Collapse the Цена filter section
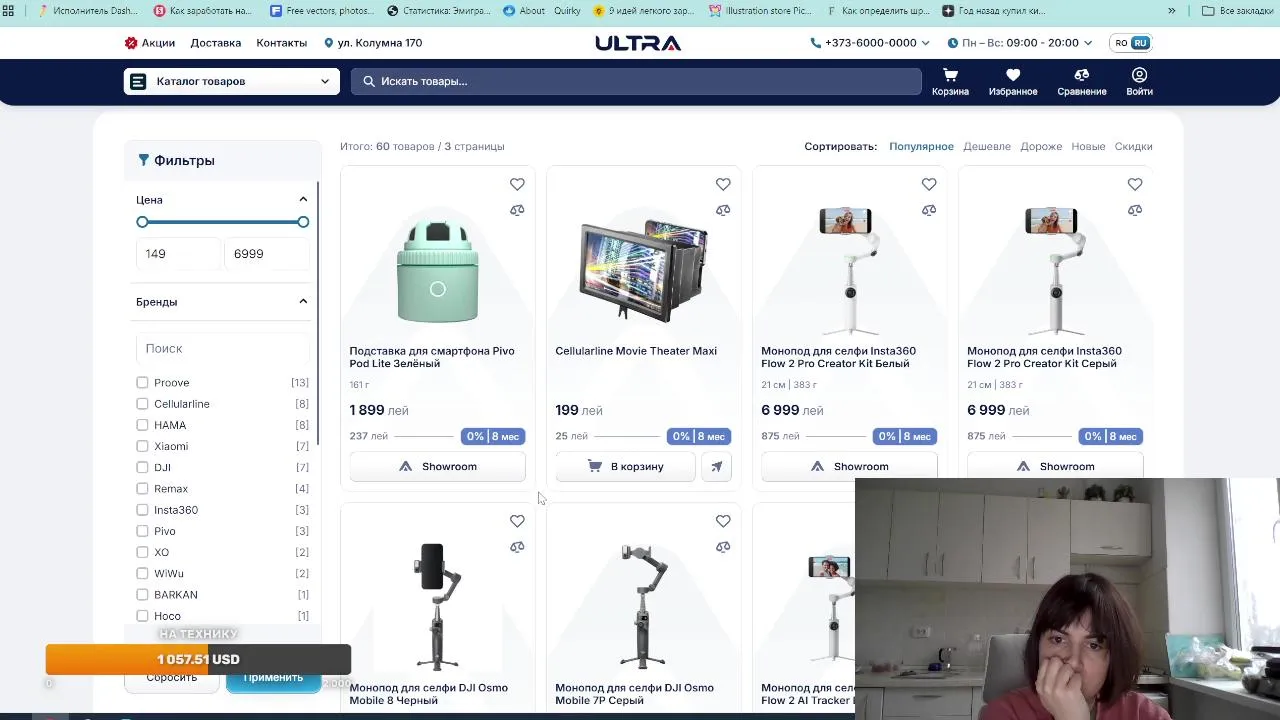This screenshot has height=720, width=1280. tap(303, 199)
